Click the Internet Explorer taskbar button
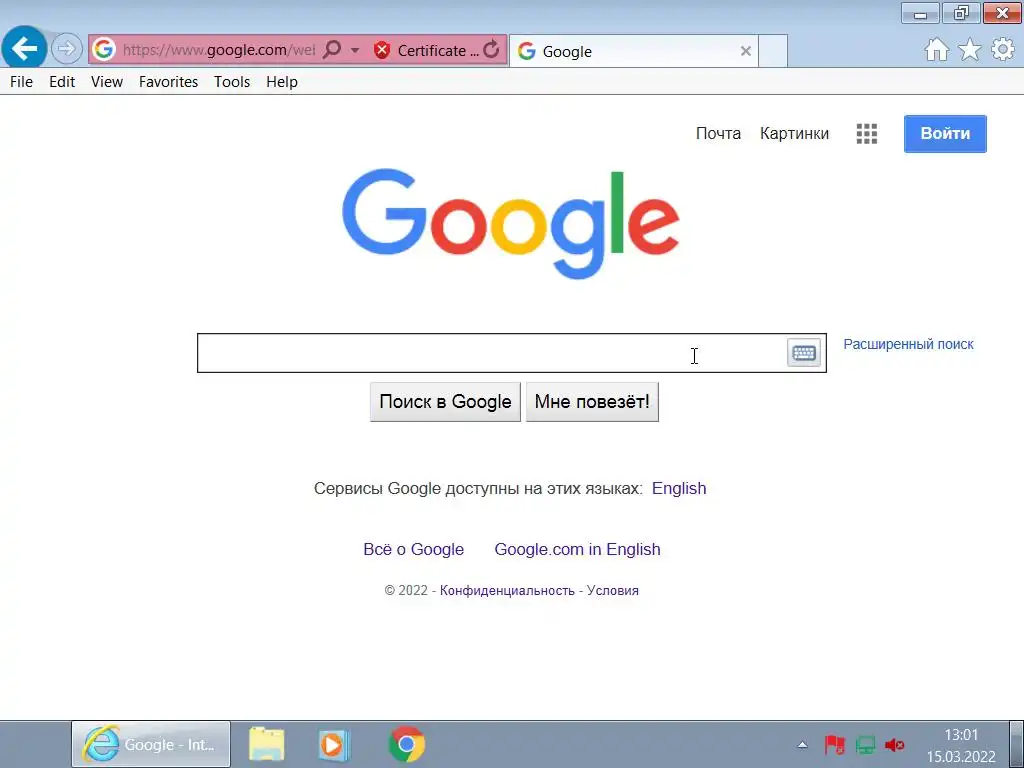Viewport: 1024px width, 768px height. click(x=151, y=744)
